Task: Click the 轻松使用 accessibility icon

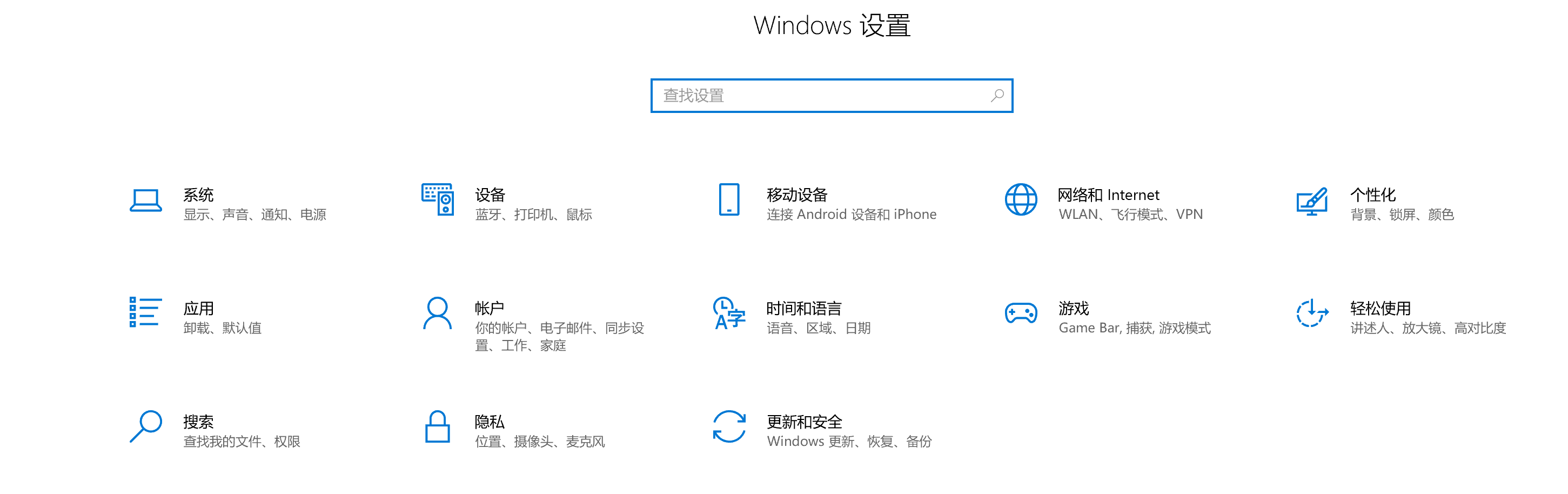Action: pos(1312,313)
